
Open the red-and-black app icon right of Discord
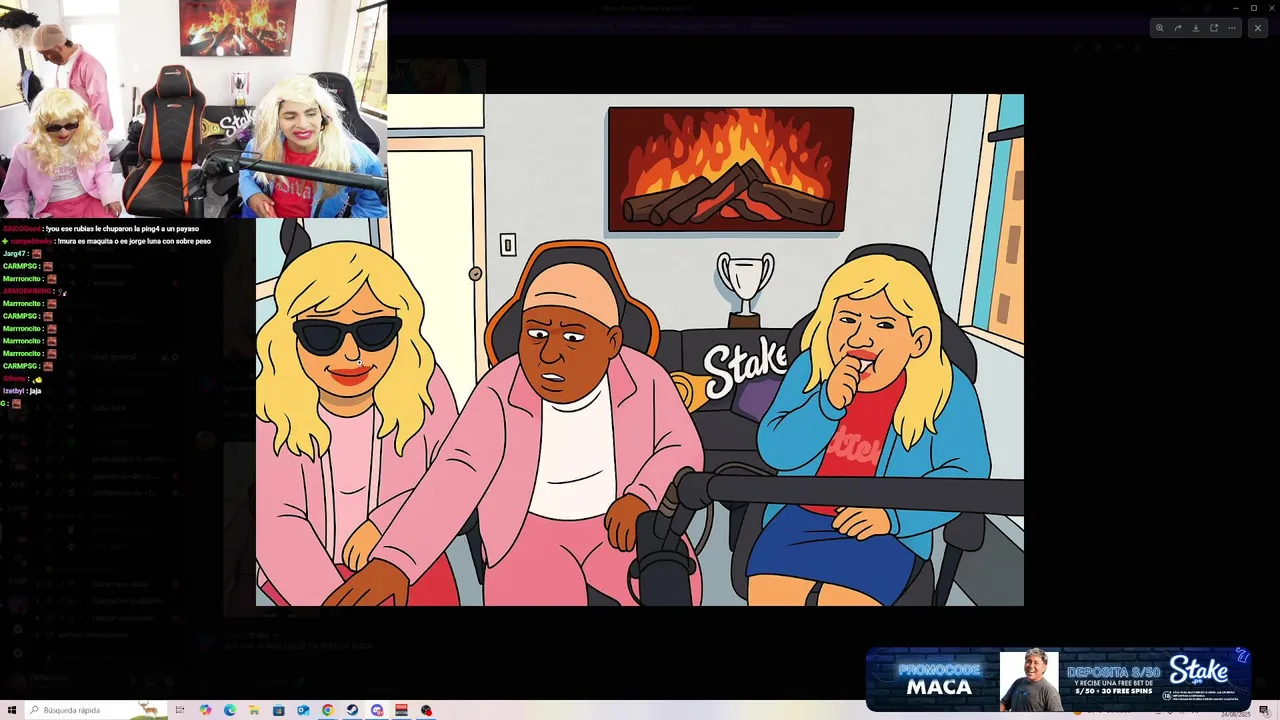pyautogui.click(x=401, y=710)
